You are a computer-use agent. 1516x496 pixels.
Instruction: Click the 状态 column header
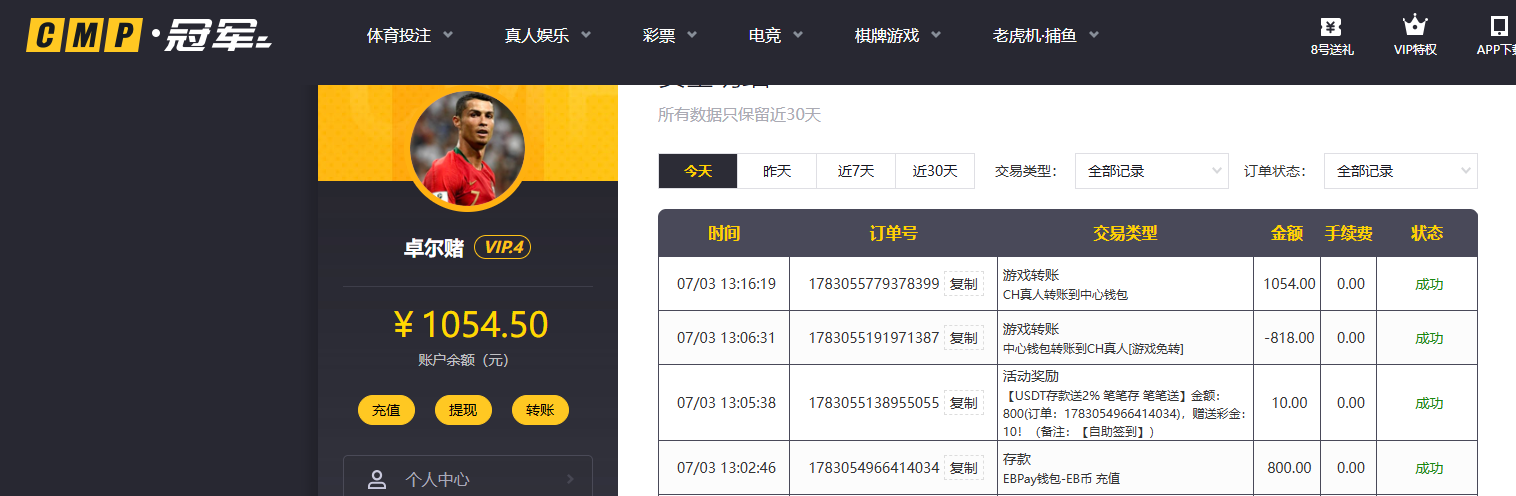coord(1427,233)
